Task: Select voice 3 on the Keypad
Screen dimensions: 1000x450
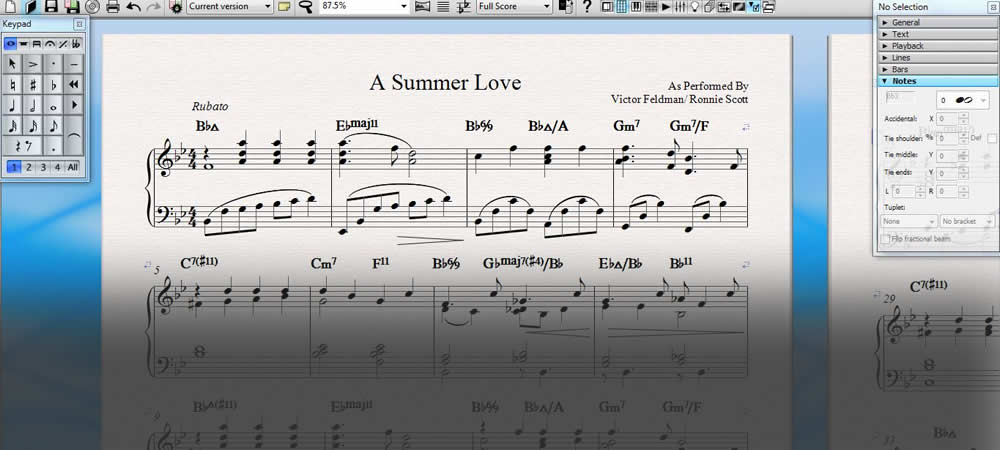Action: [x=43, y=168]
